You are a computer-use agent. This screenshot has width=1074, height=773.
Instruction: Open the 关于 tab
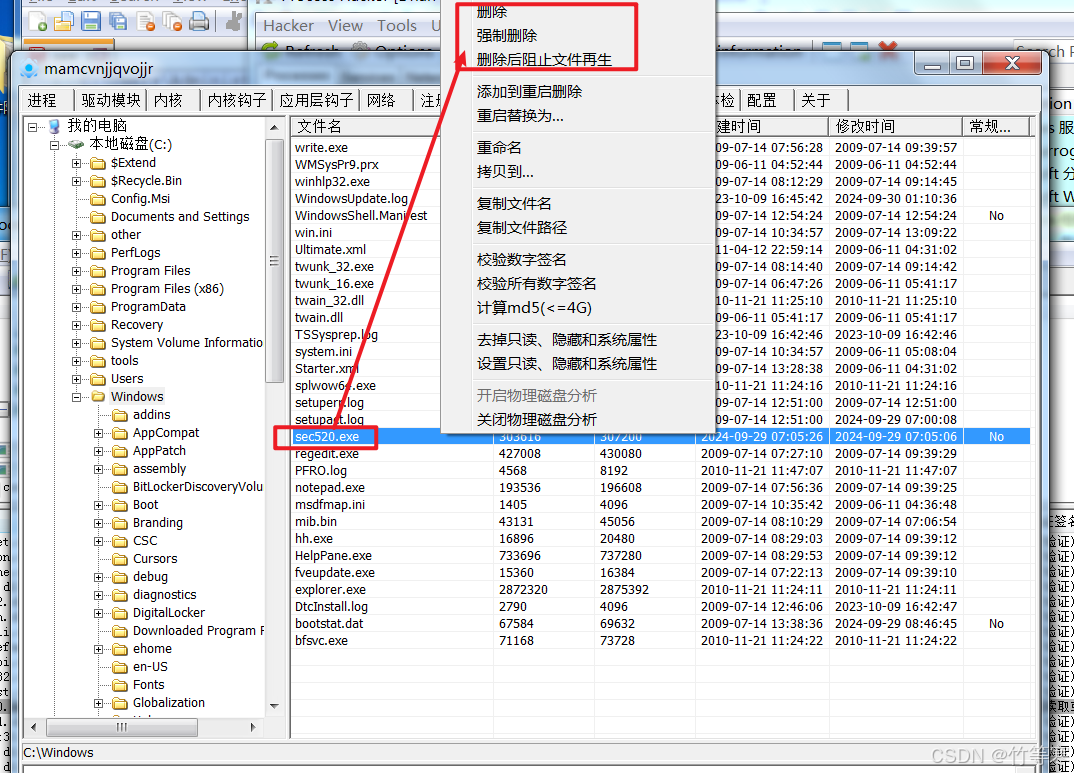point(816,101)
